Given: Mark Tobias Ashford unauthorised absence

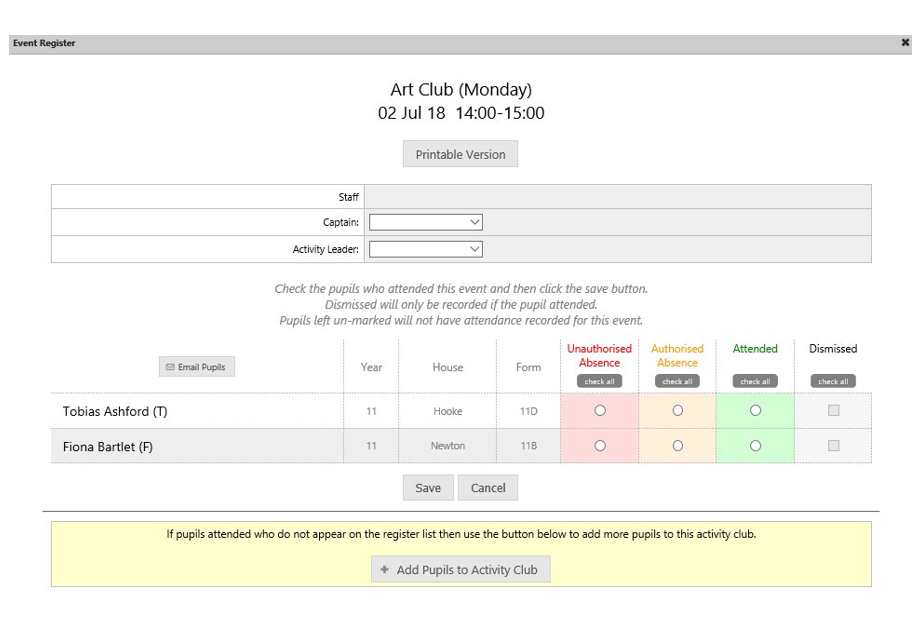Looking at the screenshot, I should pos(600,411).
